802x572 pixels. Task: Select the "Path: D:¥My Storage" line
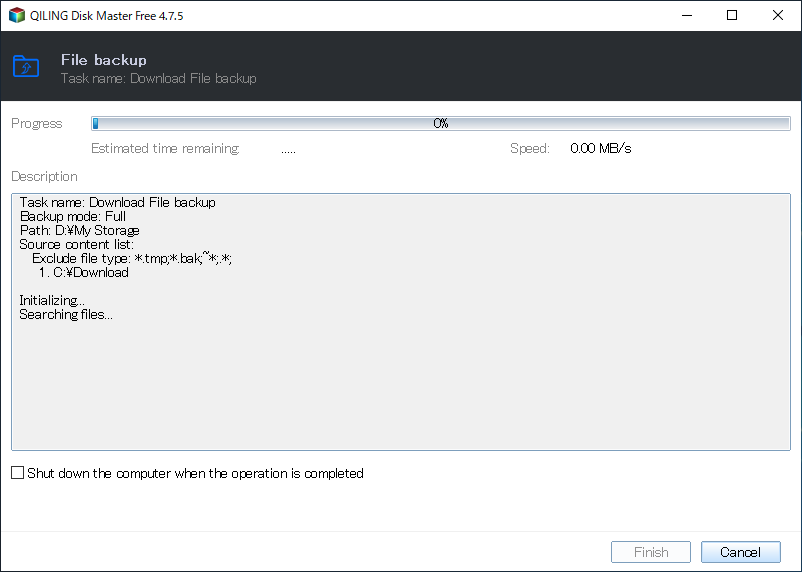(x=79, y=230)
